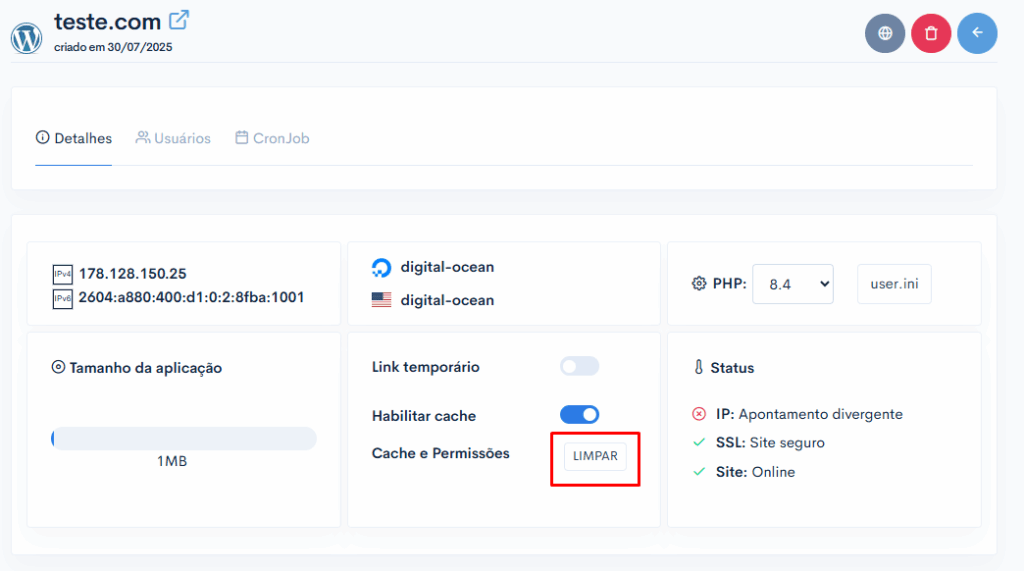Screen dimensions: 1024x571
Task: Click the WordPress logo icon
Action: tap(27, 38)
